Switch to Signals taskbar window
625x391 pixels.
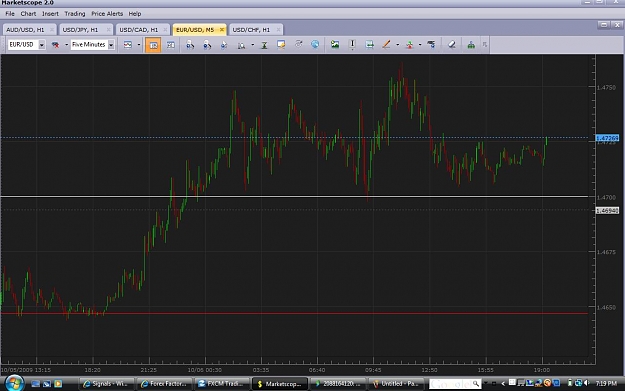tap(106, 384)
